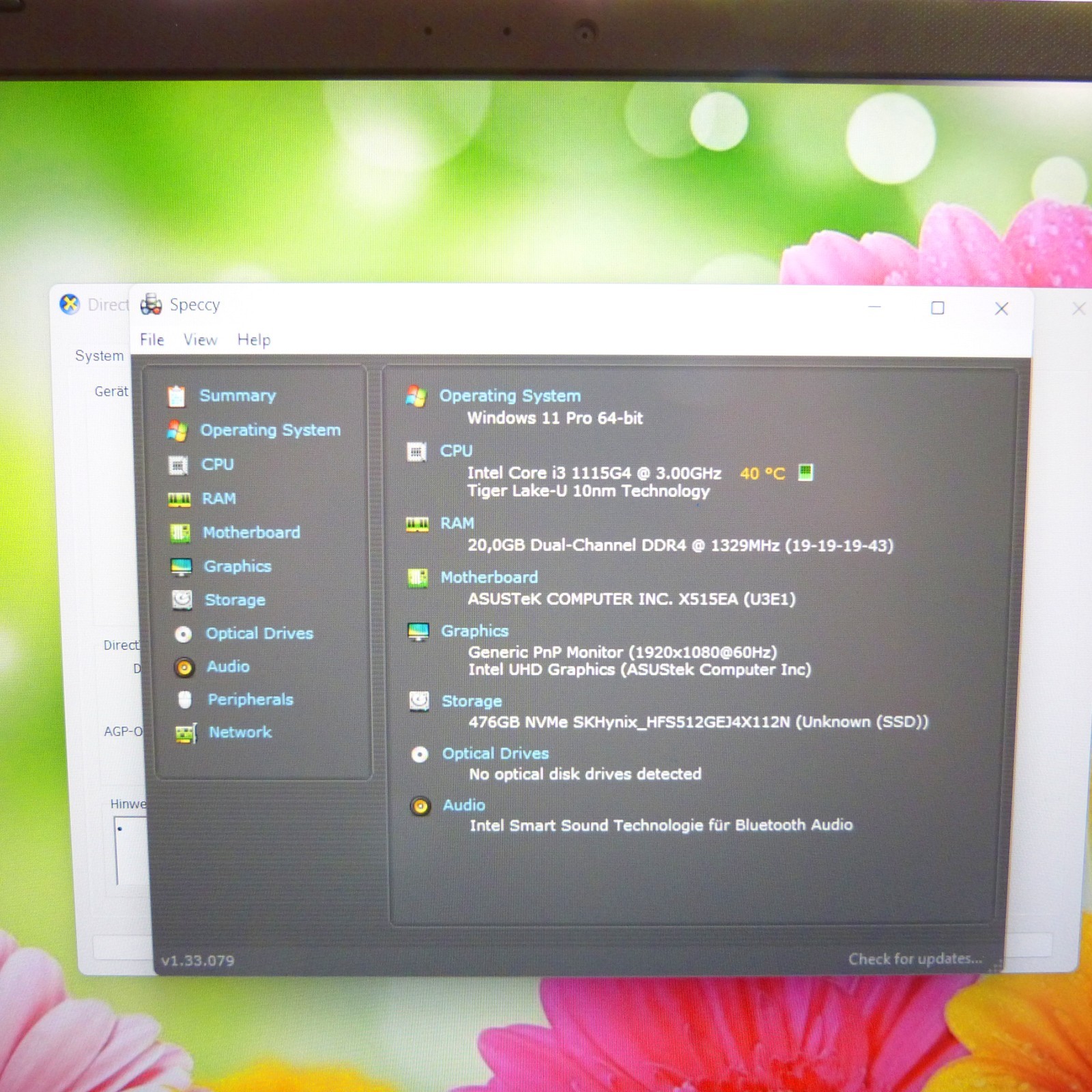Click the 476GB NVMe SKHynix storage text

tap(699, 722)
